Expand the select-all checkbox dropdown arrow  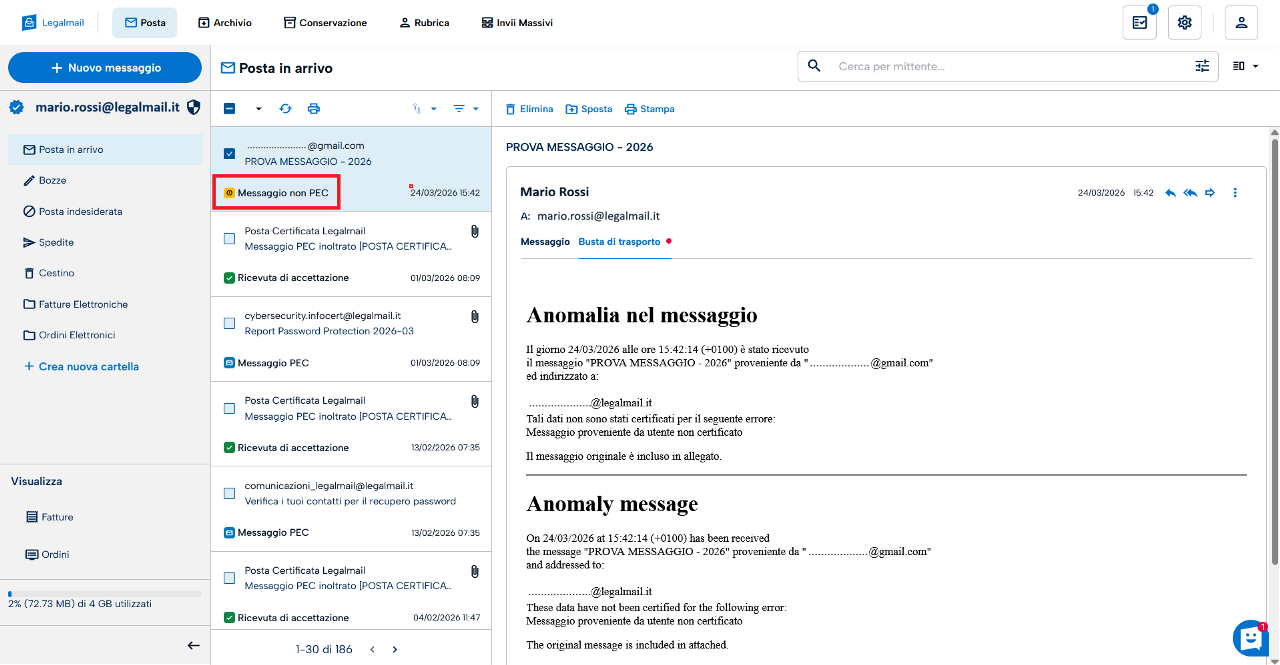point(258,109)
